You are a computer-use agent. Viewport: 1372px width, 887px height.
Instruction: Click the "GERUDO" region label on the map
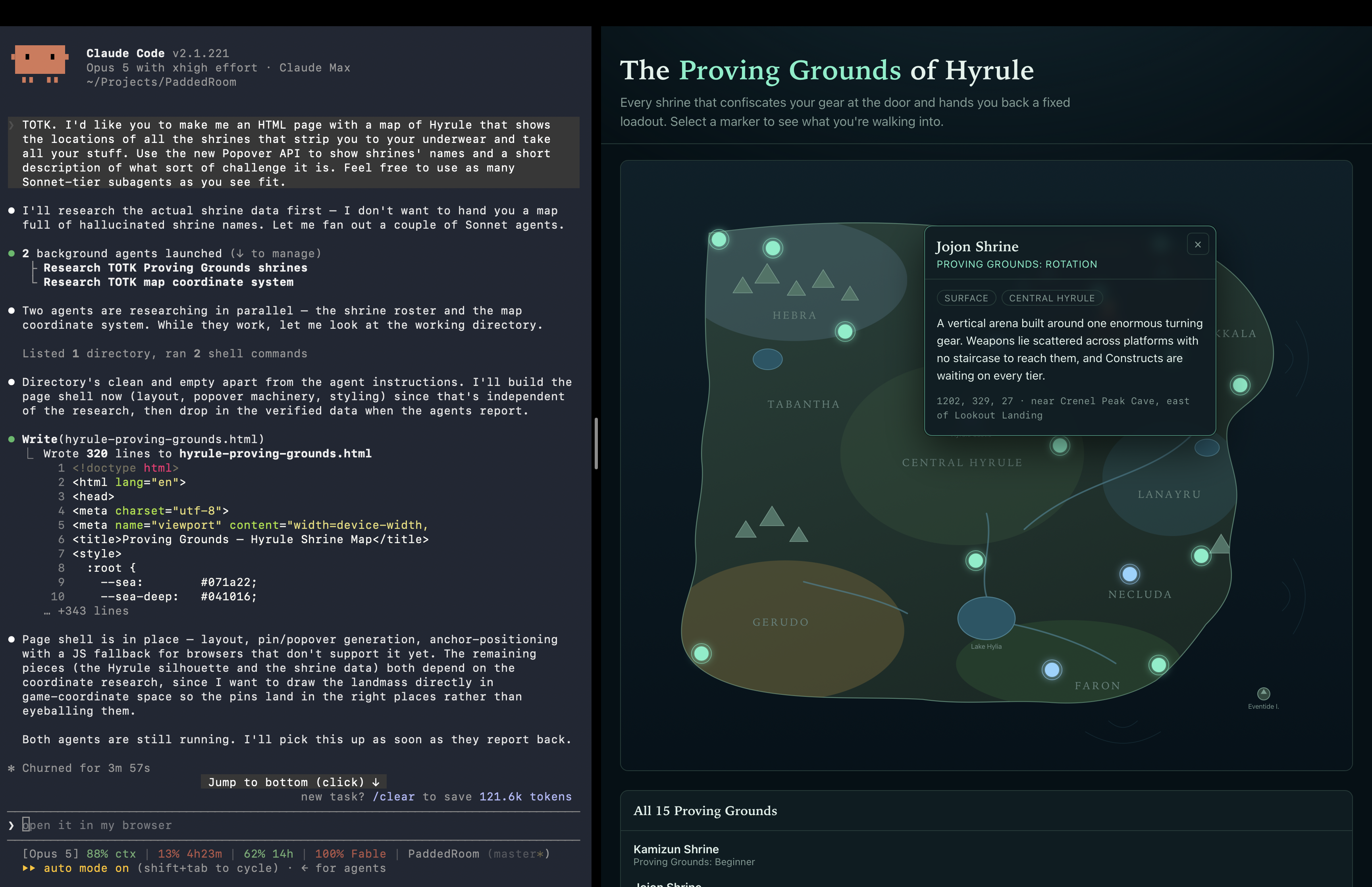[781, 622]
